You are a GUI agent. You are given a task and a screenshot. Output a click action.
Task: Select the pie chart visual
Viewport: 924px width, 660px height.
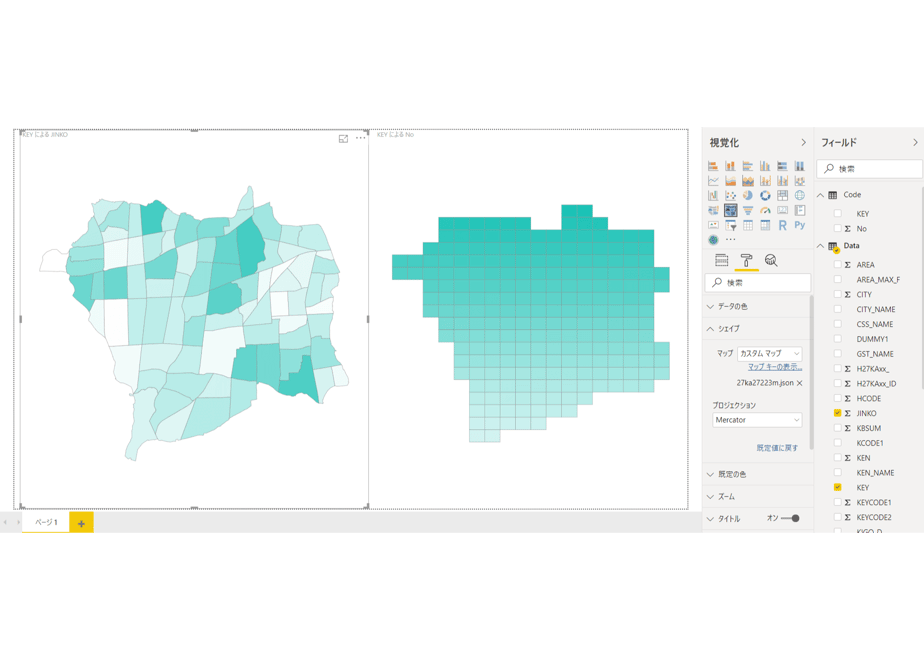[748, 195]
